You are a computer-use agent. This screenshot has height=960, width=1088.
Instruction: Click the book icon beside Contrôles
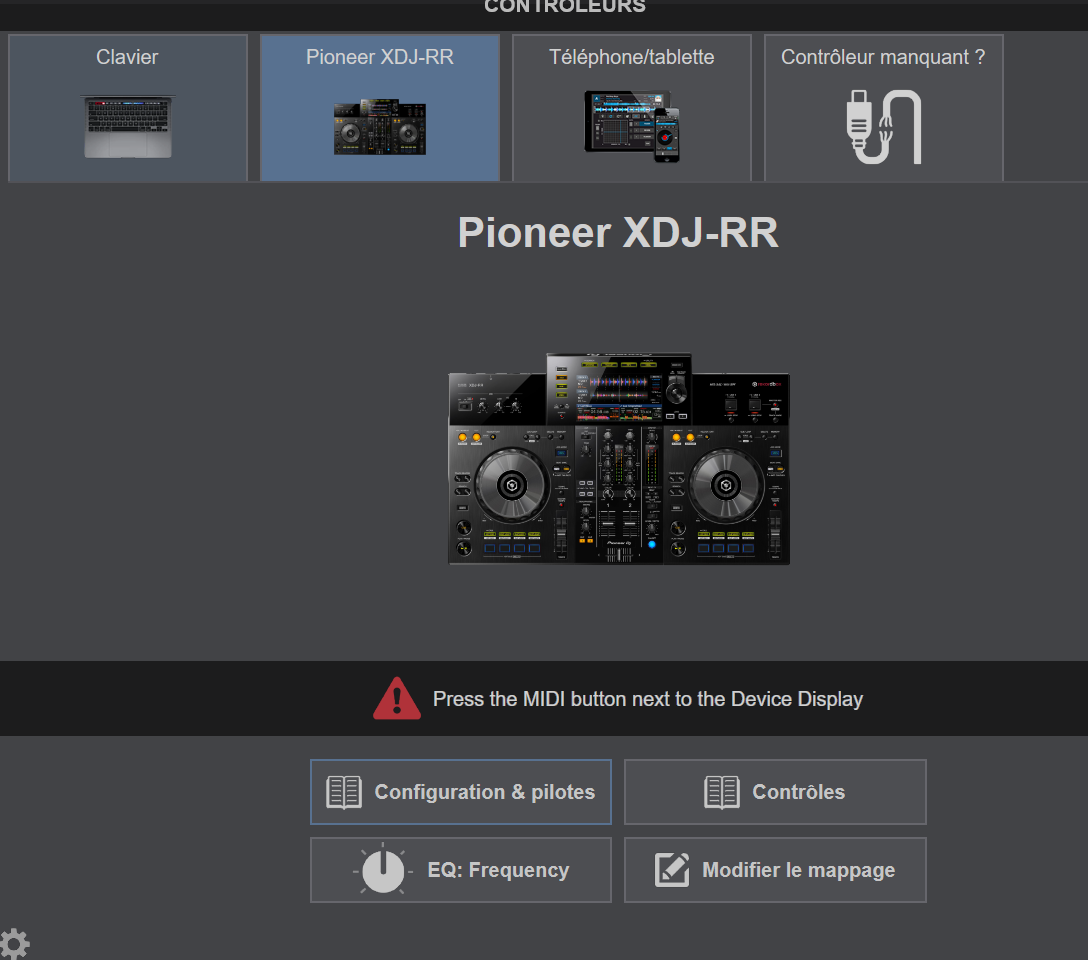pyautogui.click(x=722, y=792)
